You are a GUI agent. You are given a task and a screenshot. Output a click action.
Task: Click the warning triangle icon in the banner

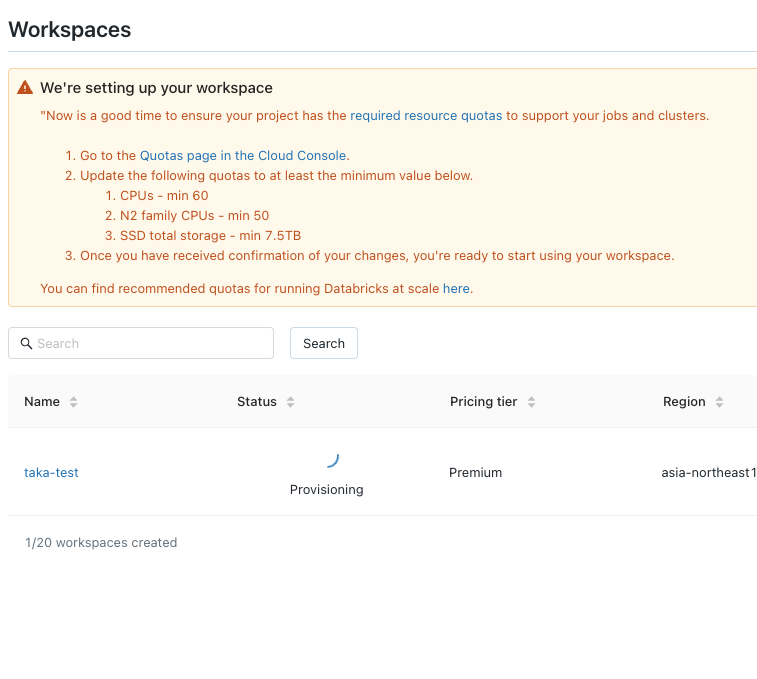point(25,88)
